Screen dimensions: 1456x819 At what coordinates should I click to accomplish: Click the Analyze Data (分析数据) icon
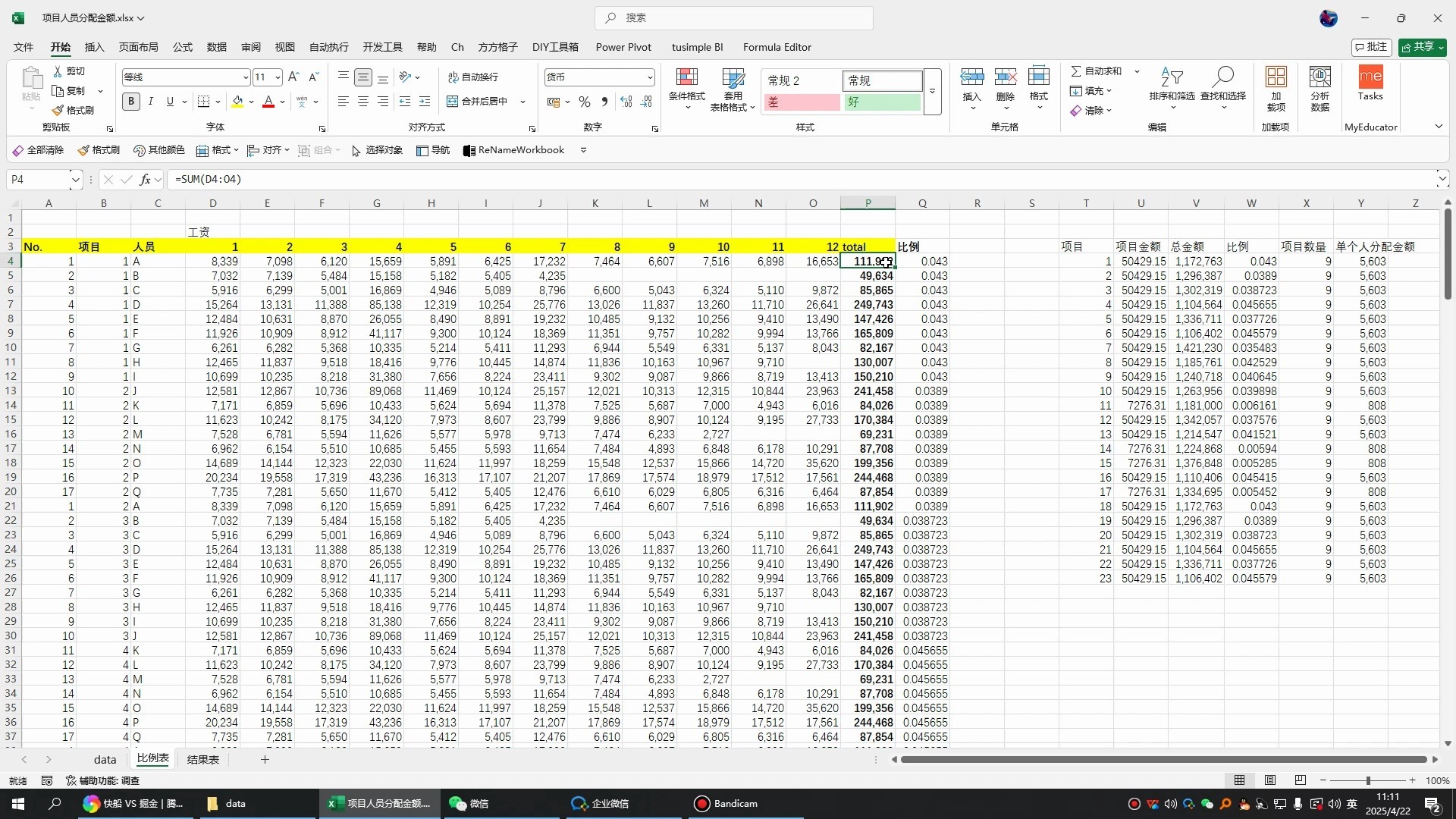pos(1319,78)
